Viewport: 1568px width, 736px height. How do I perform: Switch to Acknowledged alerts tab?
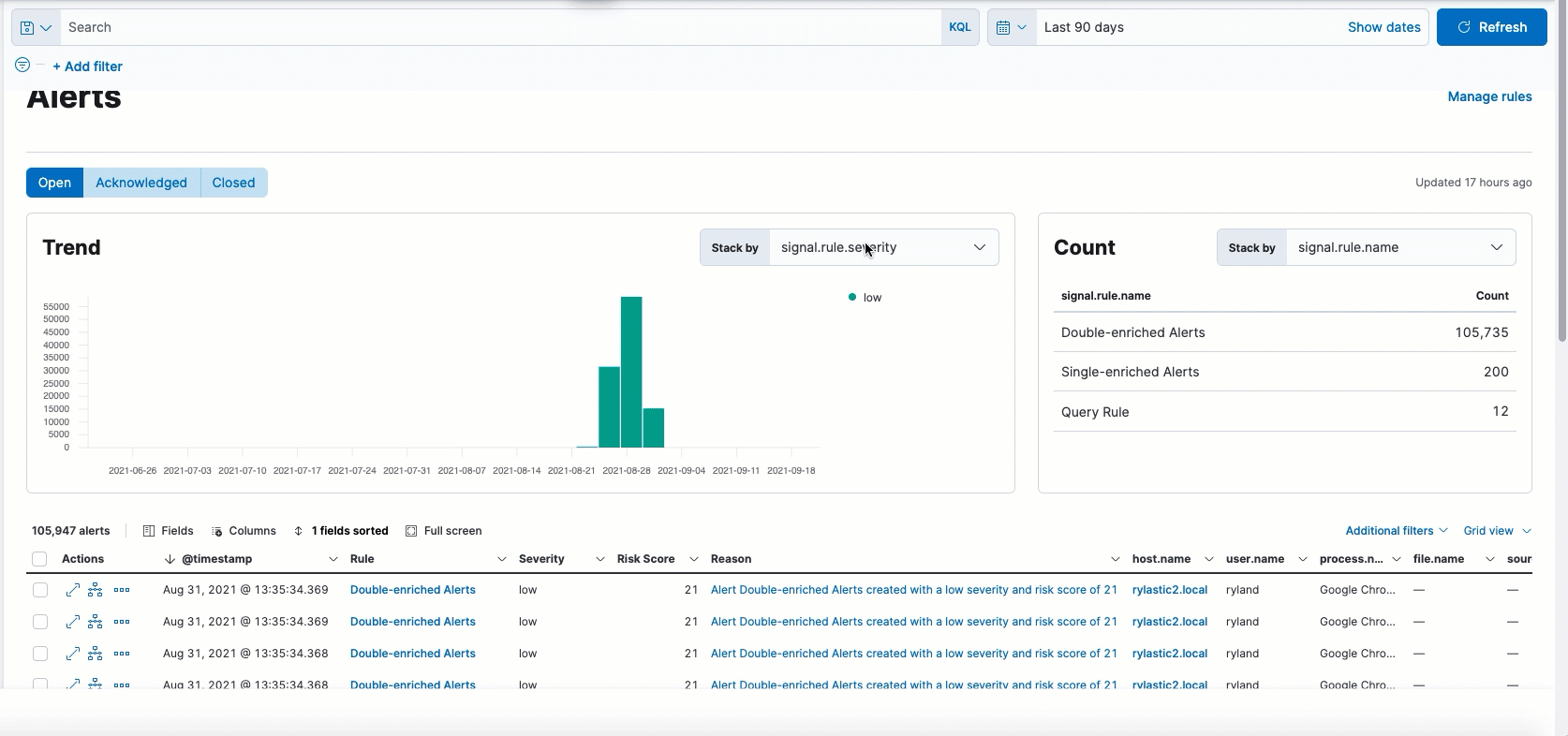[x=141, y=183]
